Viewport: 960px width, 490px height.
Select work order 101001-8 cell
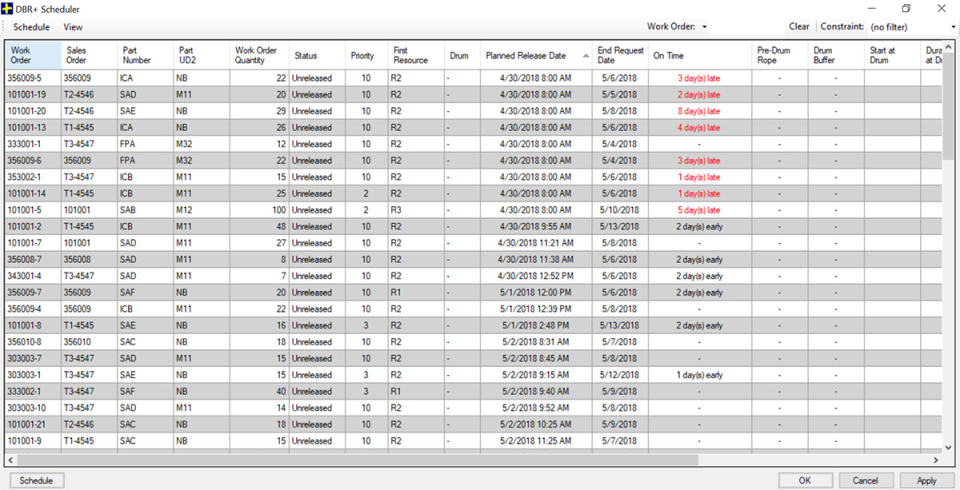pos(33,326)
